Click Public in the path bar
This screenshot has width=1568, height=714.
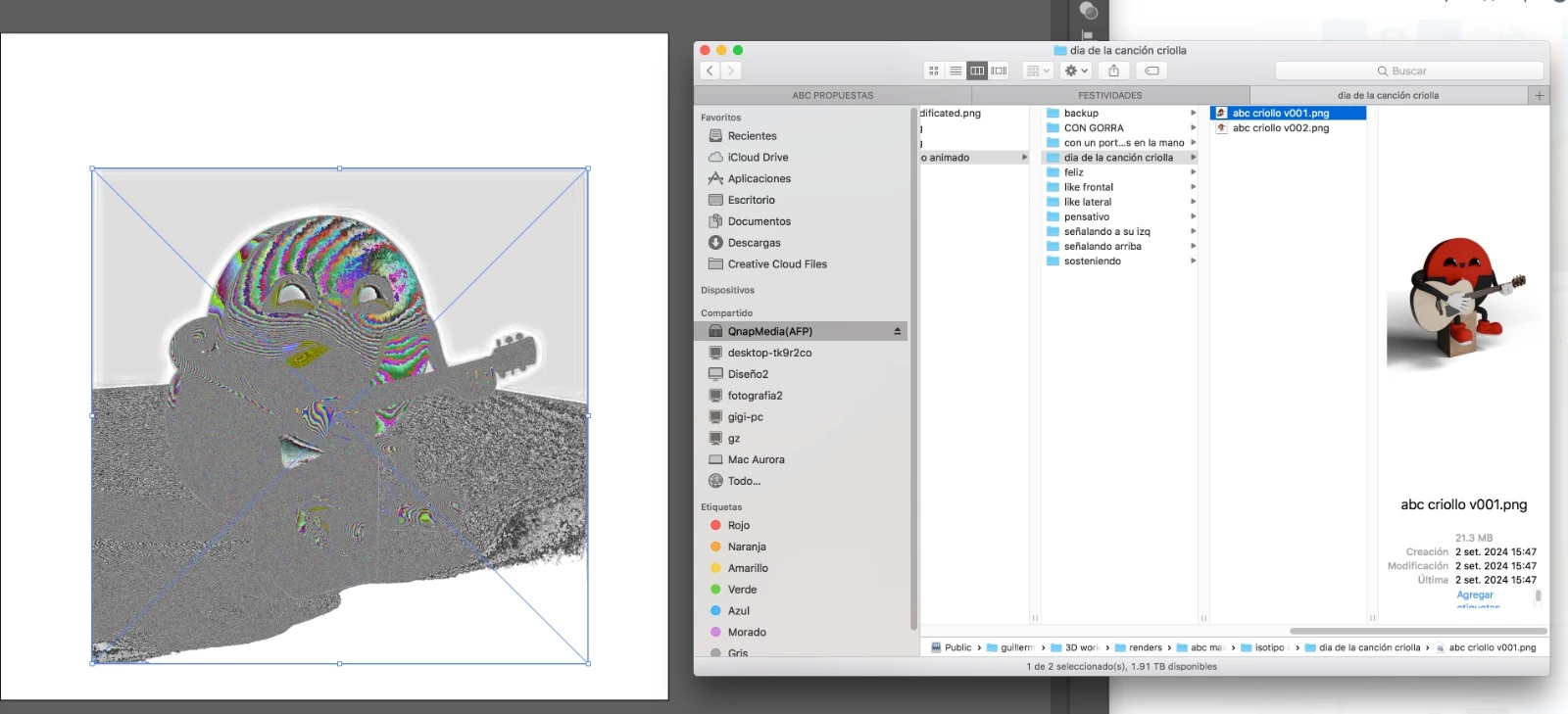coord(951,647)
